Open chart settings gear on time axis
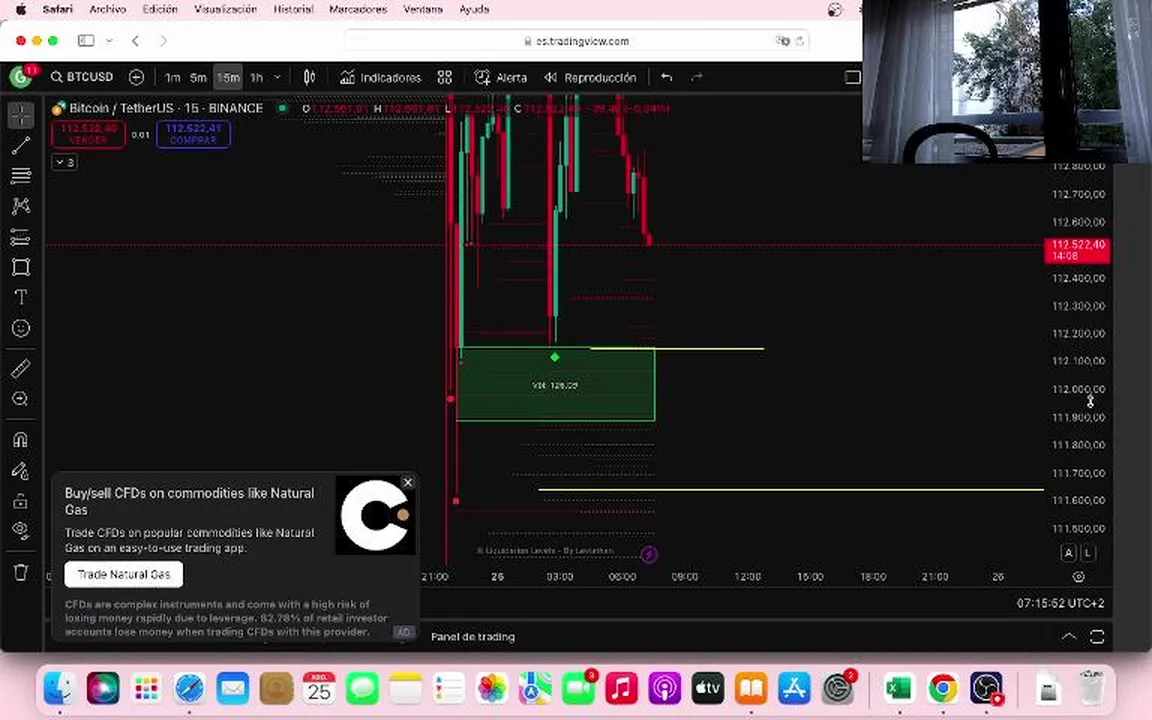 tap(1079, 577)
